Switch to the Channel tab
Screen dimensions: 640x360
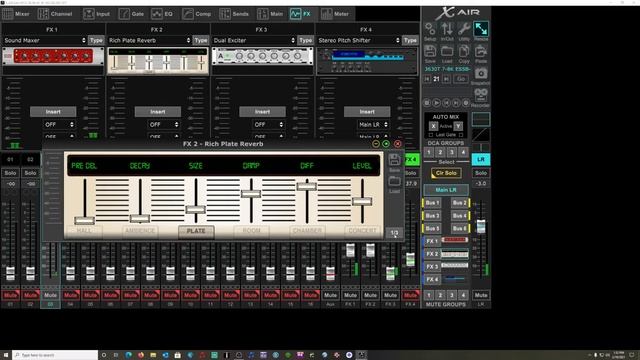[x=55, y=14]
